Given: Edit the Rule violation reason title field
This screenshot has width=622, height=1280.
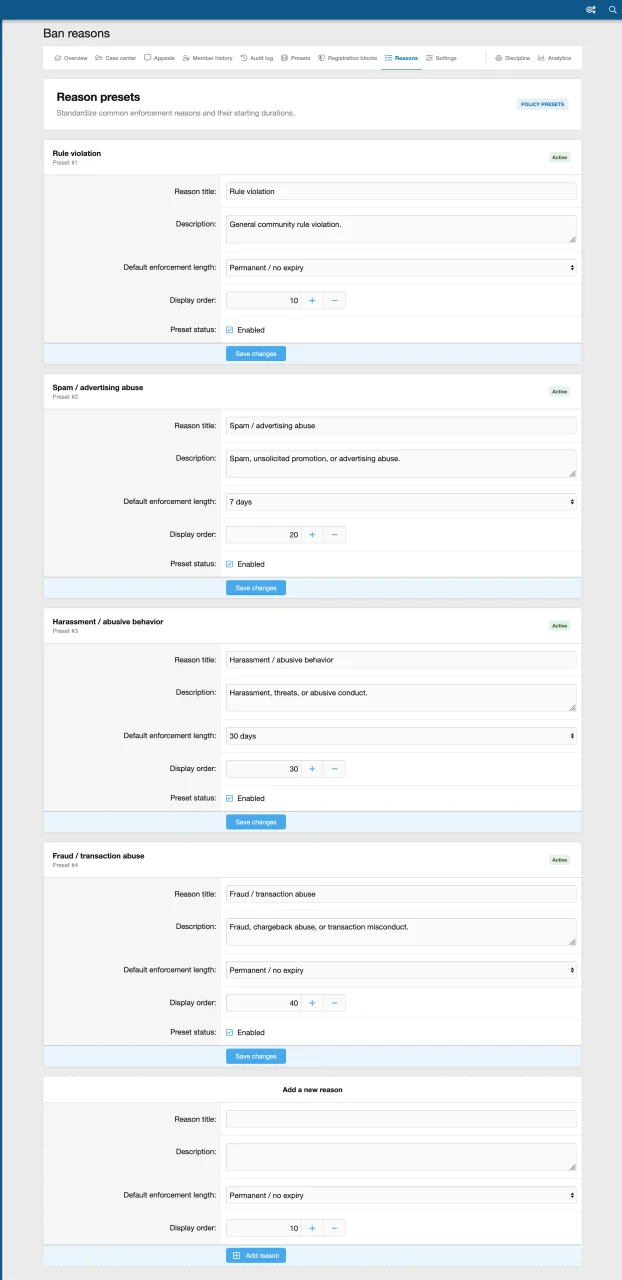Looking at the screenshot, I should (401, 191).
